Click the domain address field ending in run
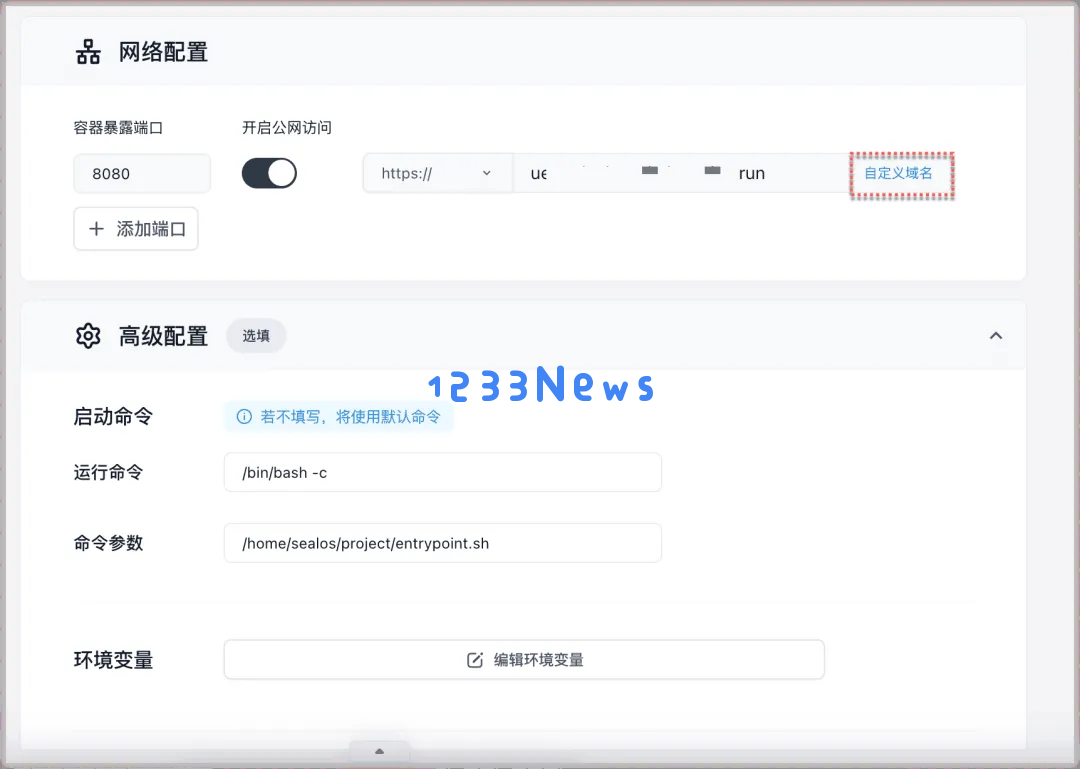Image resolution: width=1080 pixels, height=769 pixels. pos(682,173)
